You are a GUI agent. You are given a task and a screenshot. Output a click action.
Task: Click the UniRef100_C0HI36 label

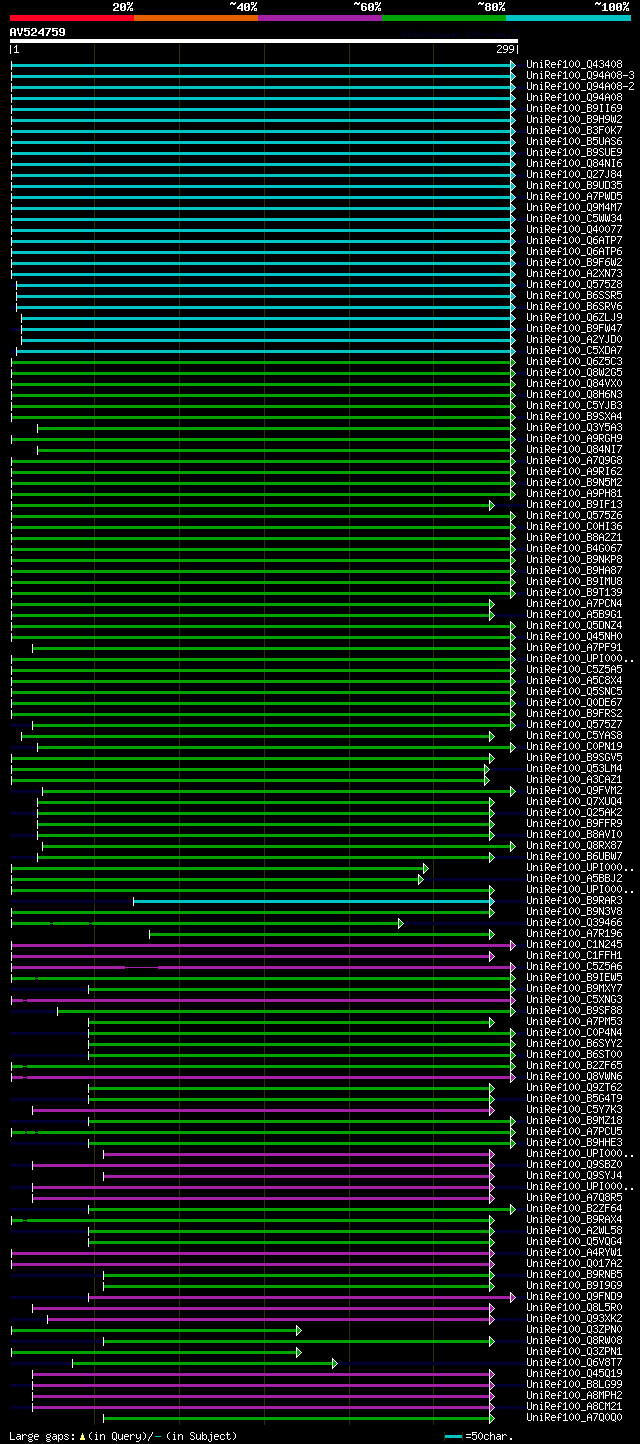pyautogui.click(x=574, y=526)
